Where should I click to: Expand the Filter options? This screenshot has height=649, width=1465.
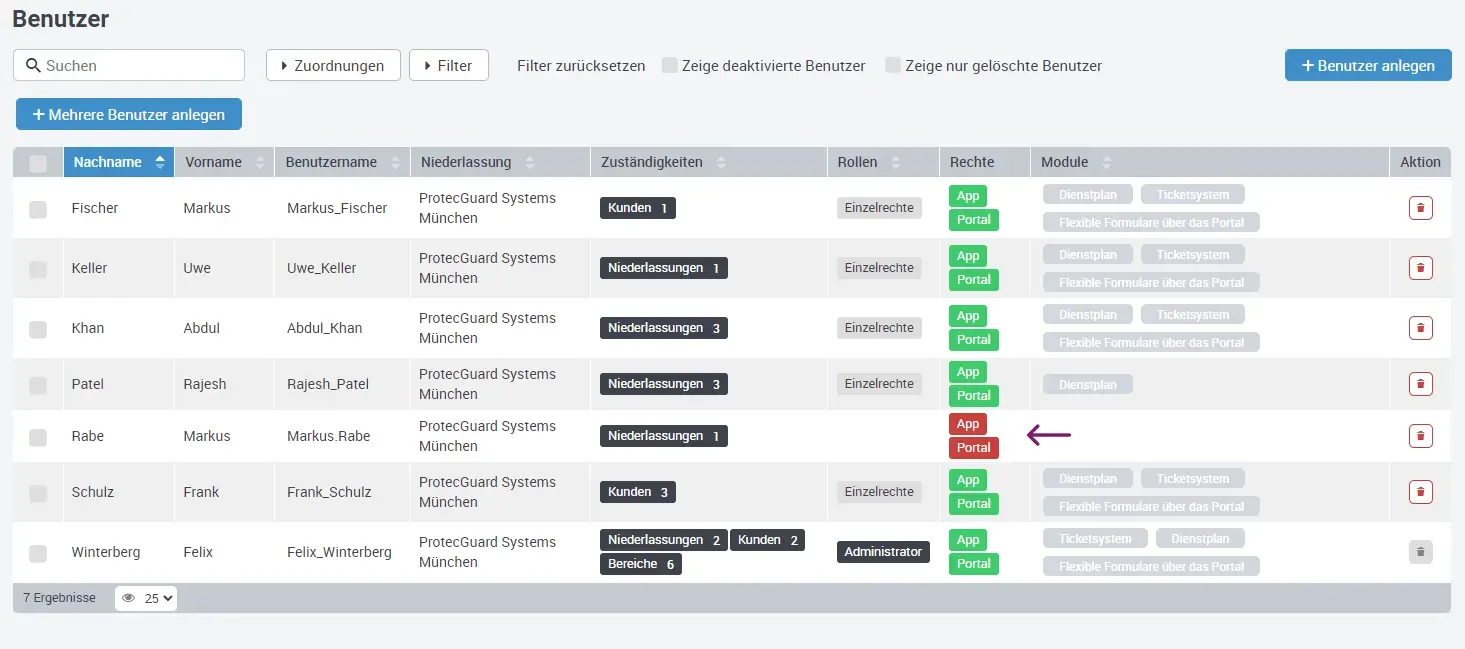(x=448, y=66)
